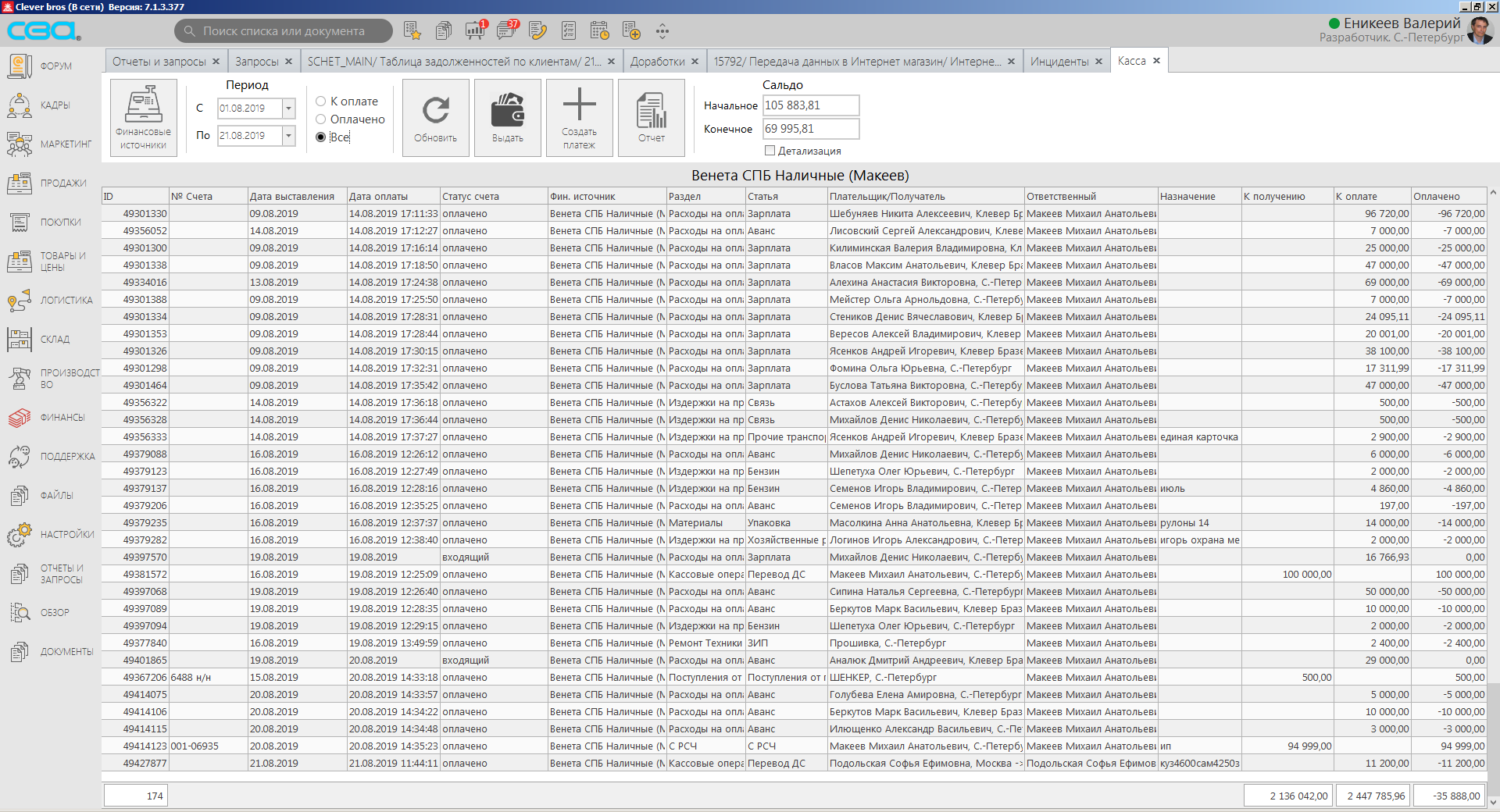Expand the start date С dropdown
This screenshot has width=1500, height=812.
pyautogui.click(x=289, y=109)
